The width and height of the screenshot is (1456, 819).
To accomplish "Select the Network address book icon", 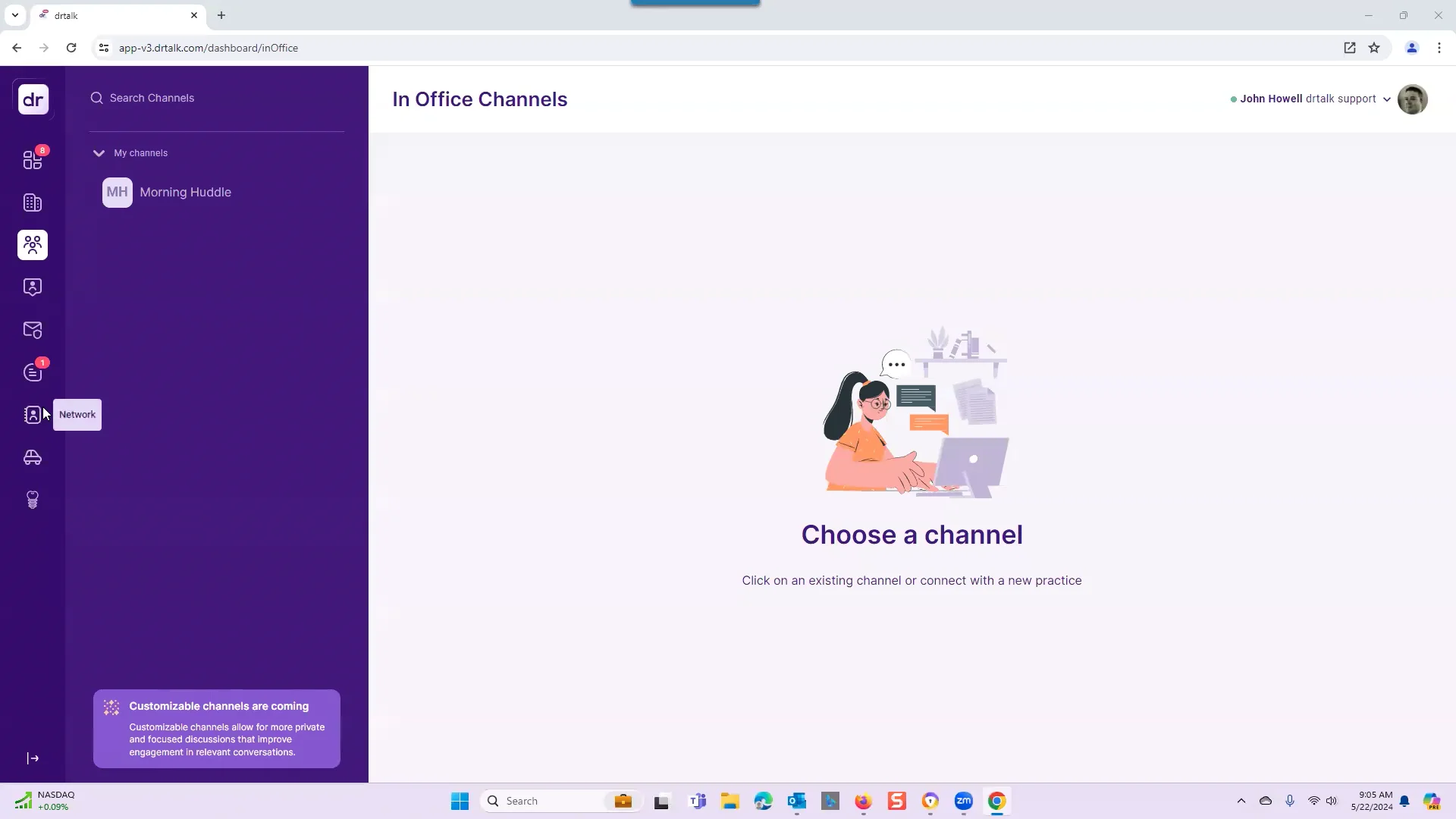I will pos(33,415).
